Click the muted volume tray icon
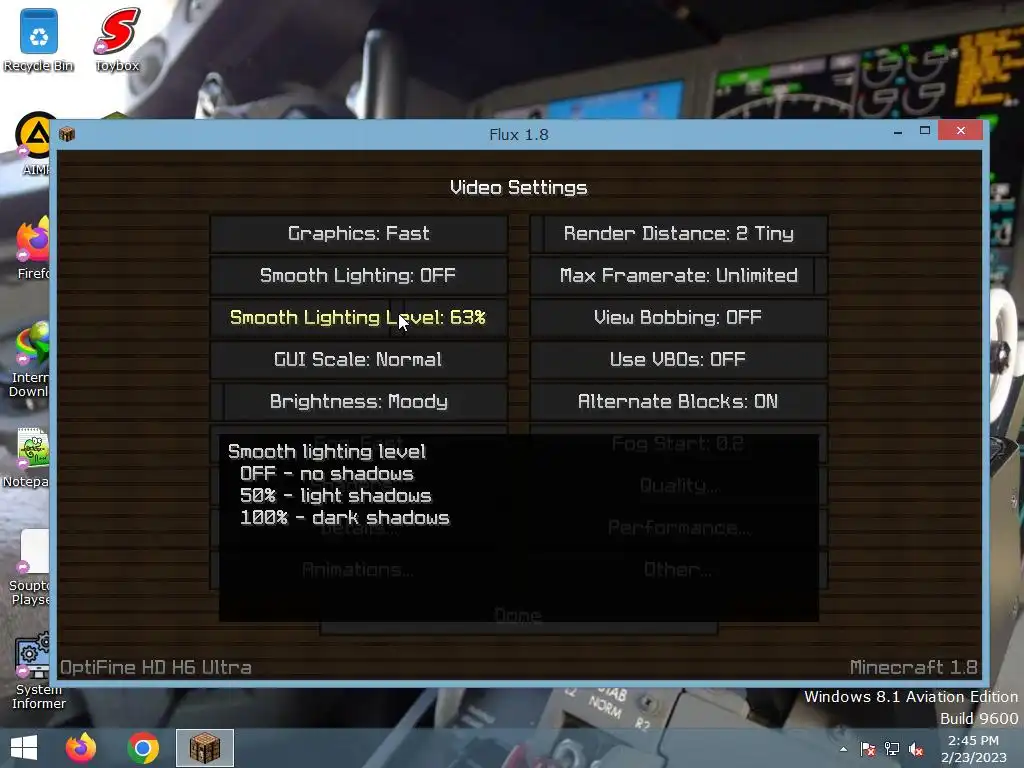The image size is (1024, 768). [916, 749]
